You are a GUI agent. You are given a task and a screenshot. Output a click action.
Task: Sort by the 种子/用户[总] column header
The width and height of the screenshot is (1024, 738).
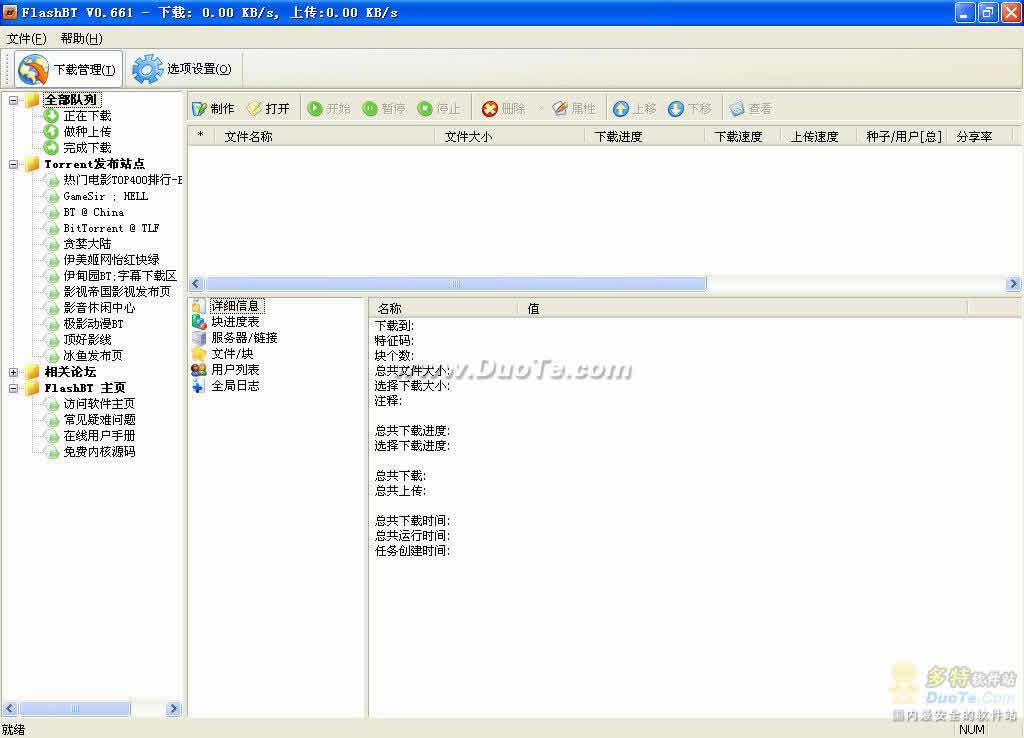tap(903, 136)
